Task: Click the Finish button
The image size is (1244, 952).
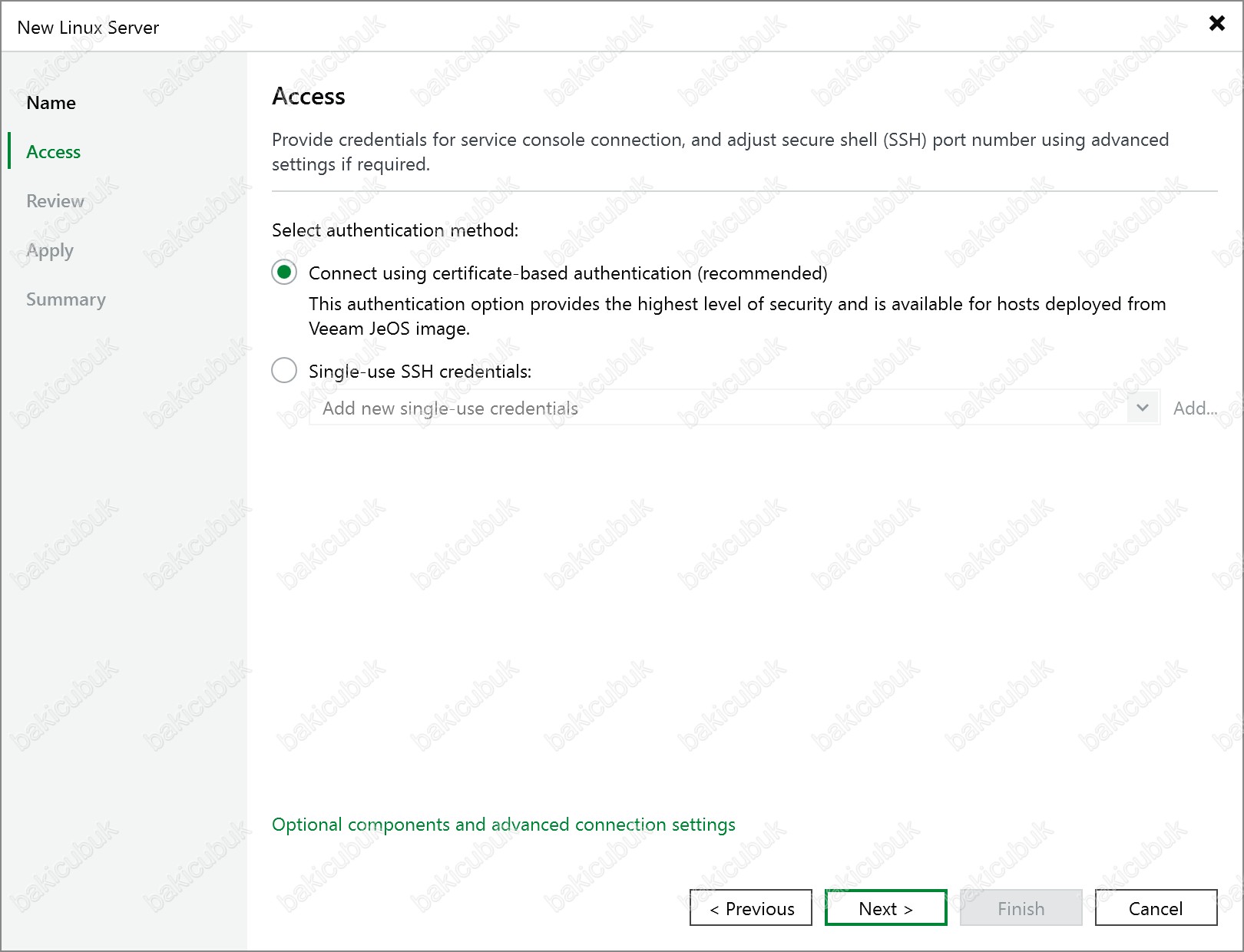Action: [x=1021, y=908]
